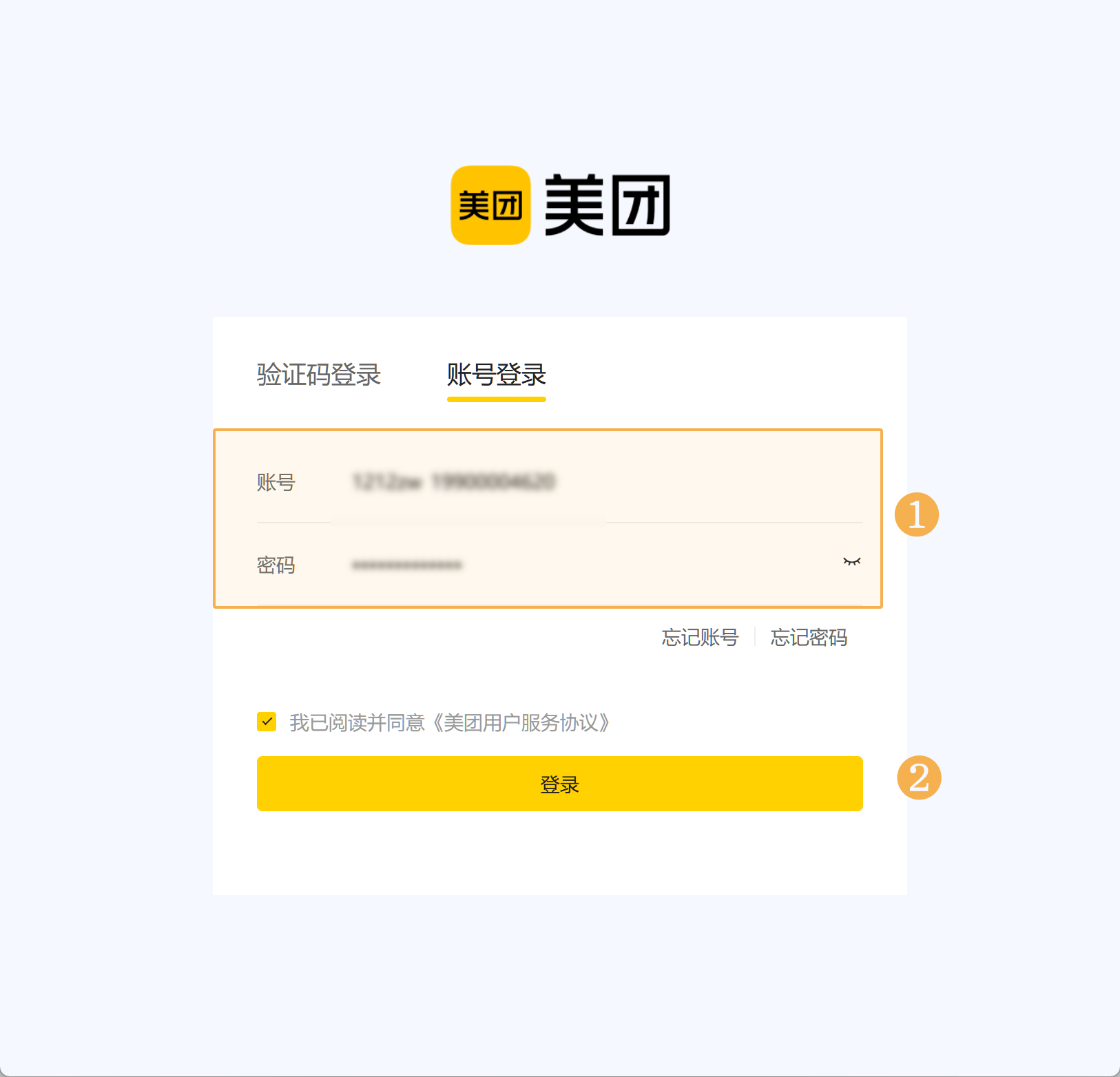Click the 密码 field label
The height and width of the screenshot is (1077, 1120).
click(276, 565)
